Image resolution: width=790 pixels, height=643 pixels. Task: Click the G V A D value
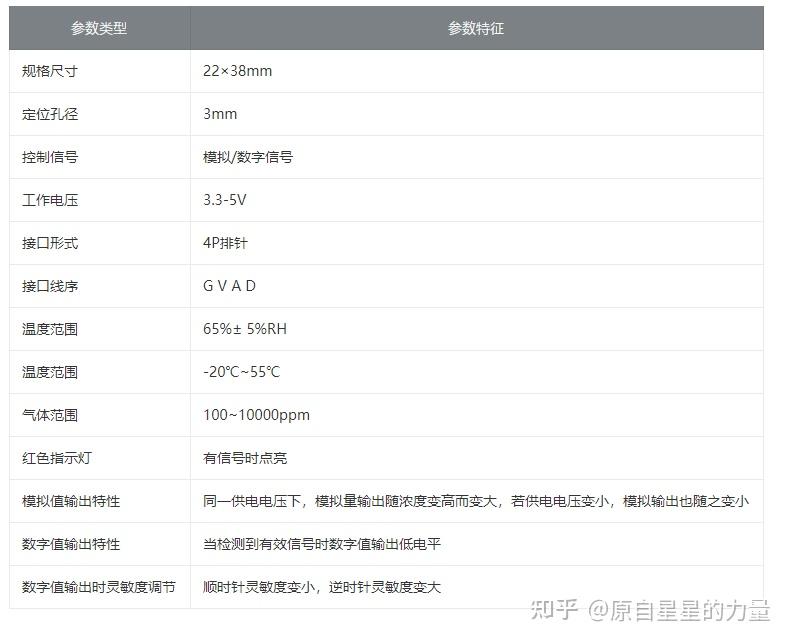pos(229,286)
